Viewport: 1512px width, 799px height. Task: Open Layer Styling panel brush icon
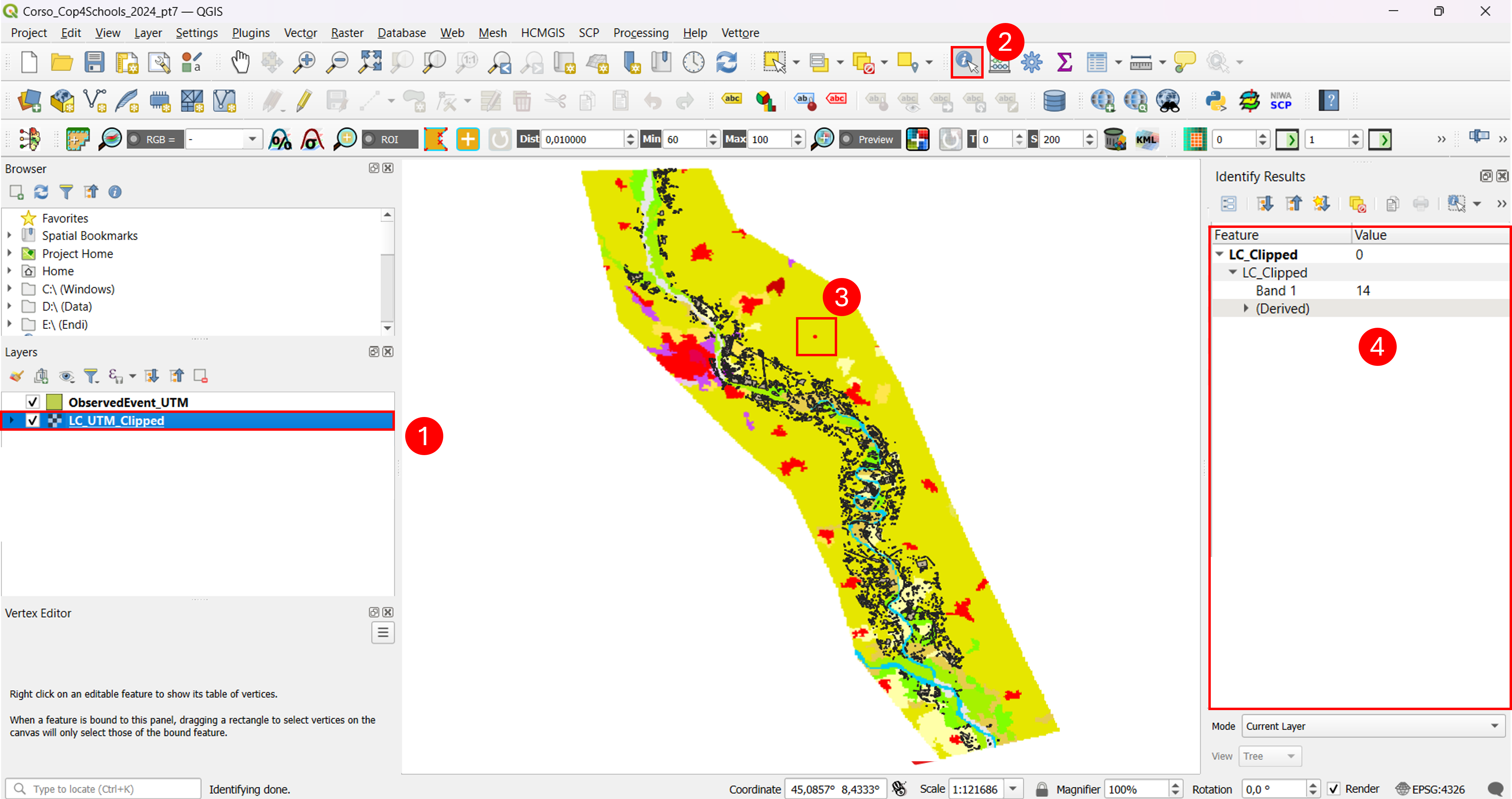click(16, 376)
